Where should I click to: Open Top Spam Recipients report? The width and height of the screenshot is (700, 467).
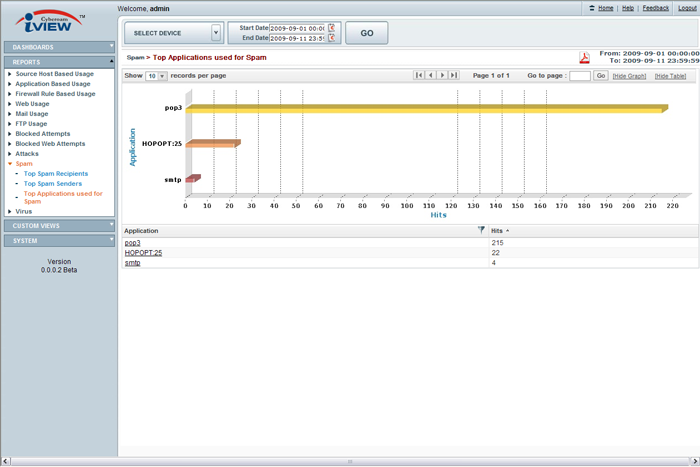(56, 174)
